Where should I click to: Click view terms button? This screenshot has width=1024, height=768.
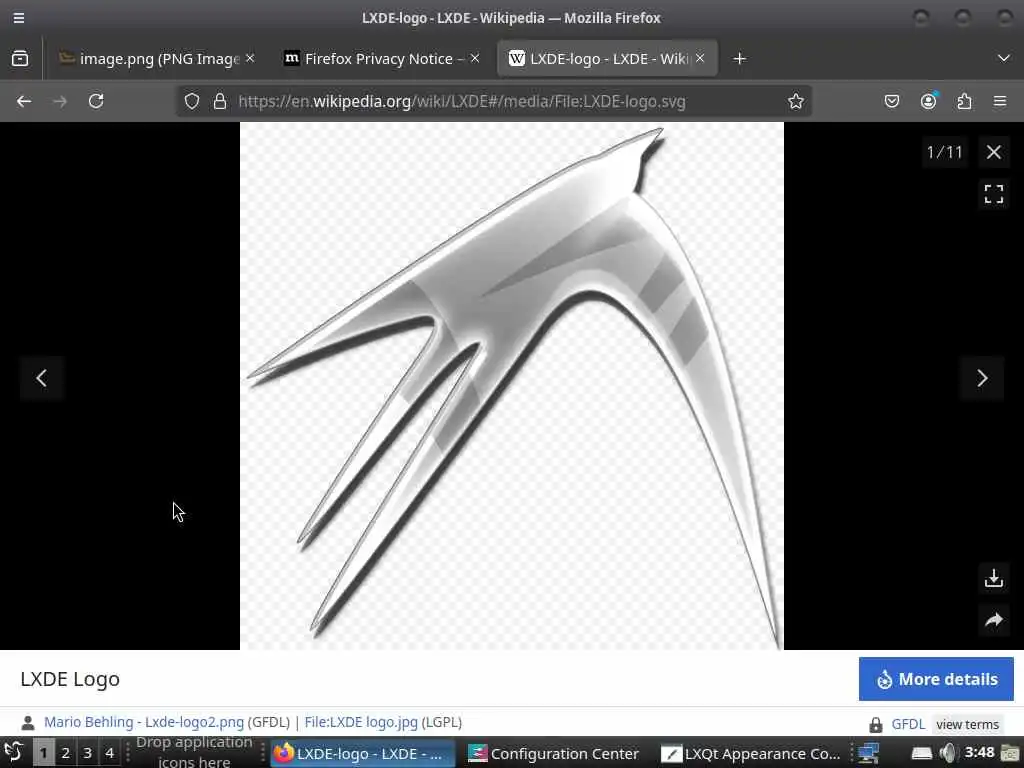pos(967,724)
